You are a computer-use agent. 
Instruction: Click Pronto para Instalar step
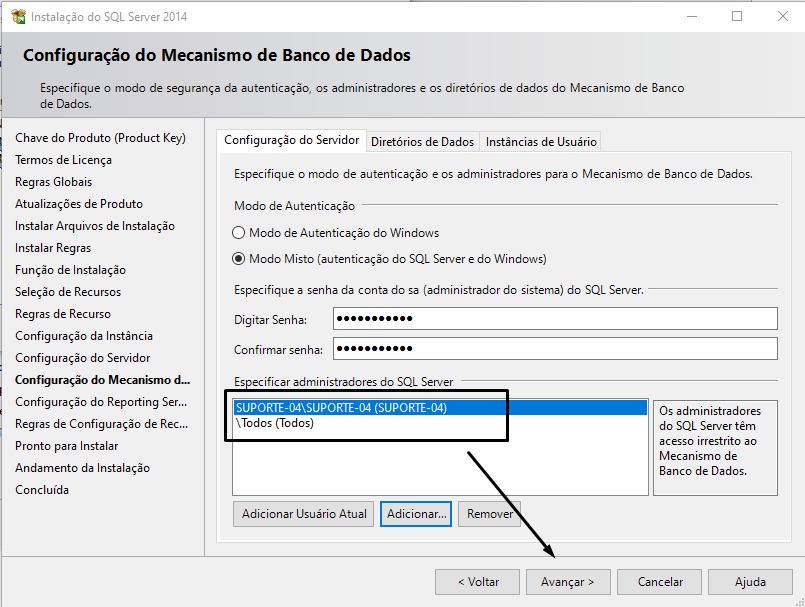(66, 446)
